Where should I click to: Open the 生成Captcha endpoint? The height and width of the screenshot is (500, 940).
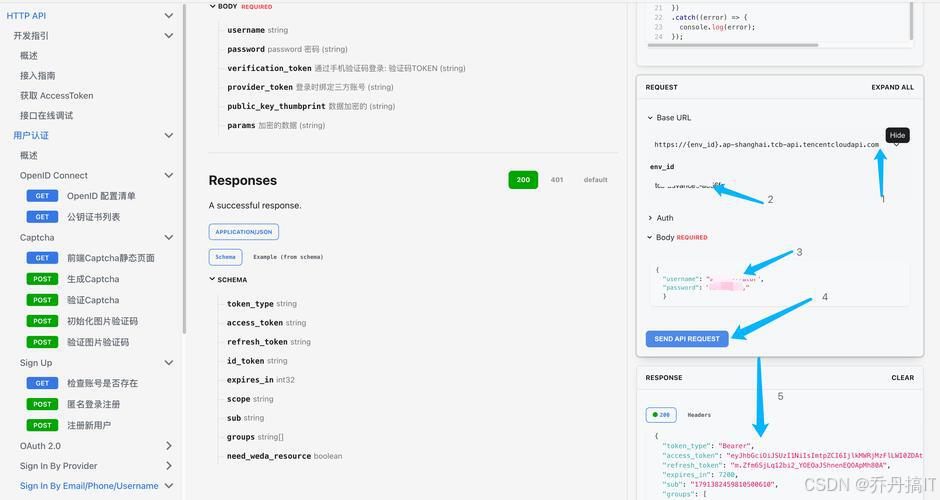coord(93,279)
